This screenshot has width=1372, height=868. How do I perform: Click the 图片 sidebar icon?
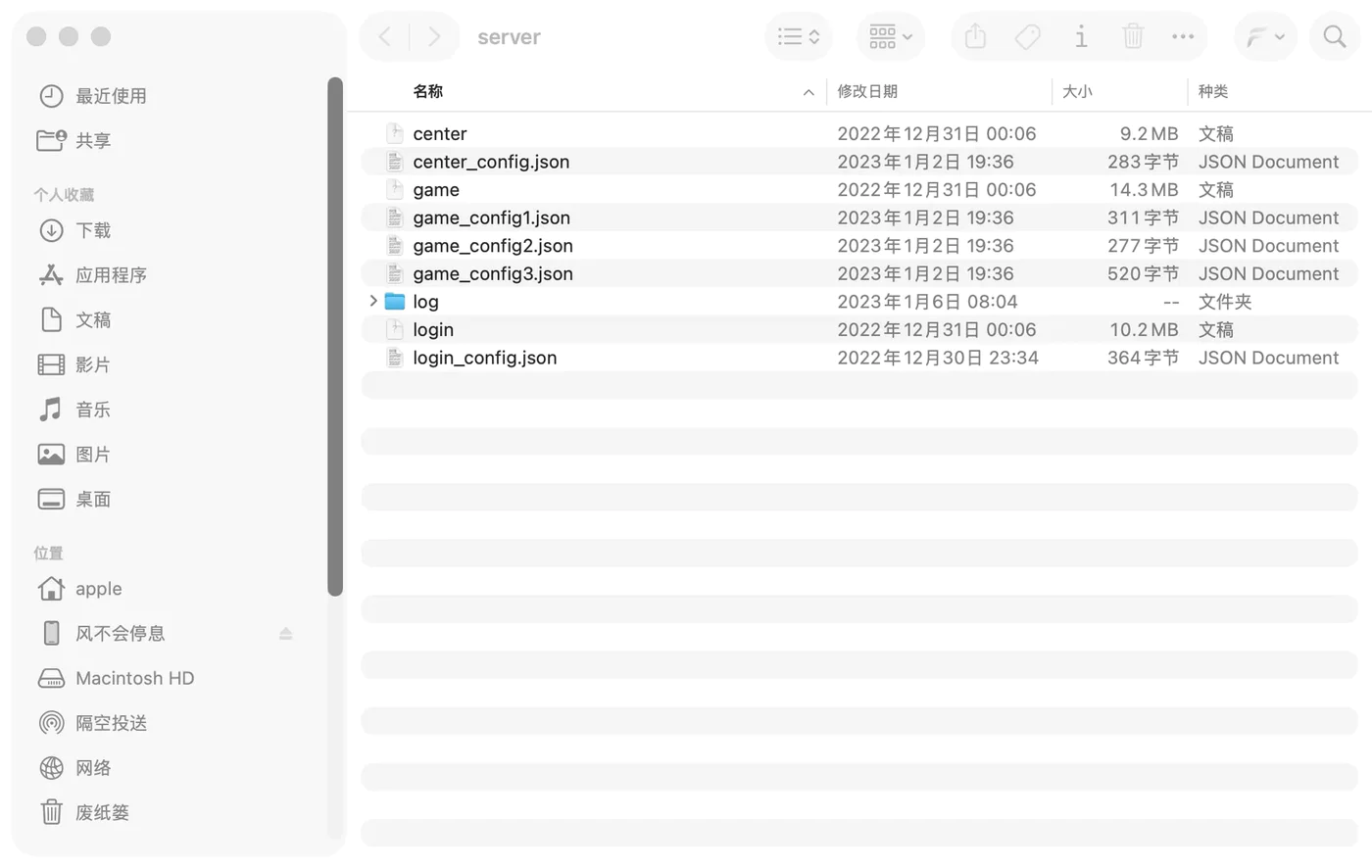coord(51,455)
